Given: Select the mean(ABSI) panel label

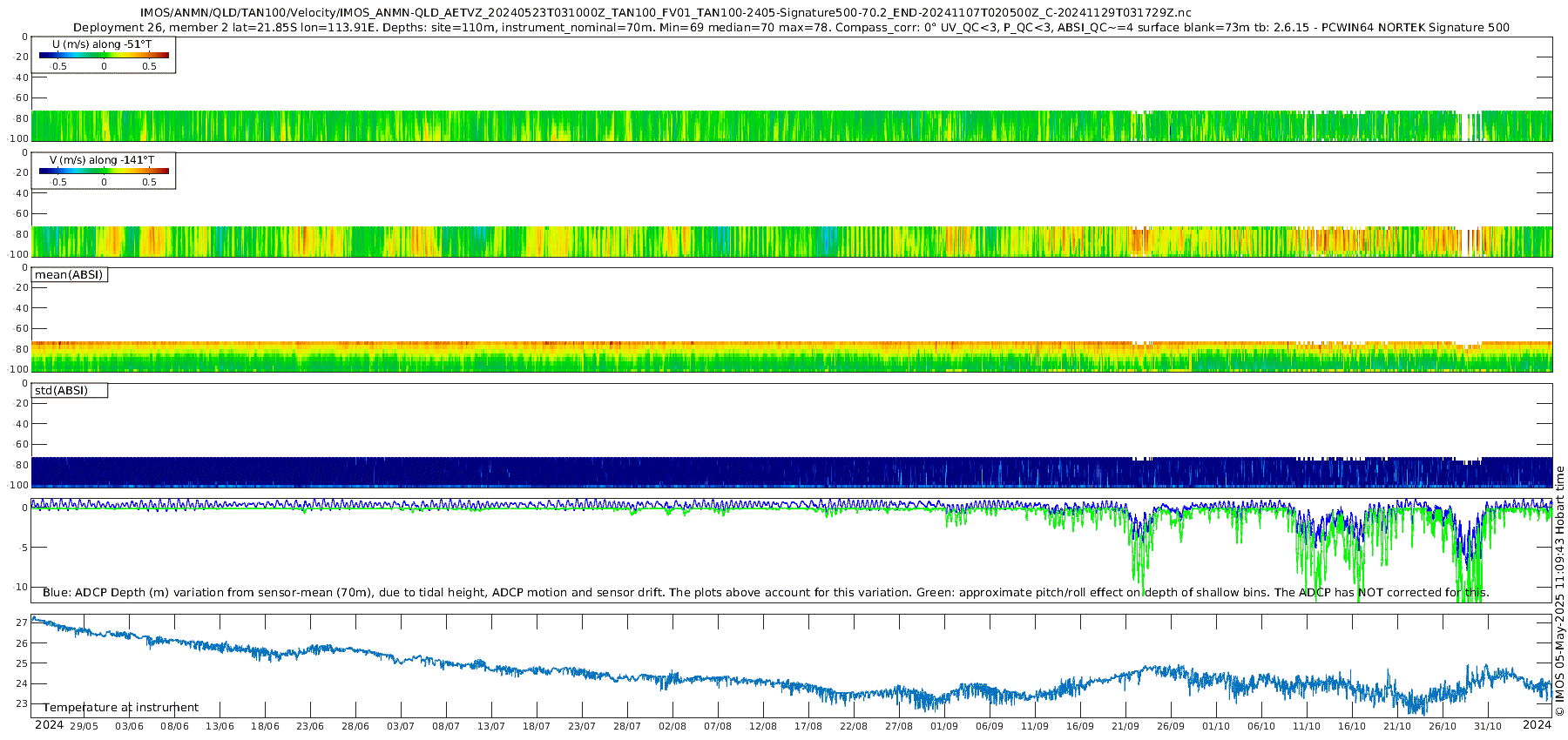Looking at the screenshot, I should coord(70,275).
